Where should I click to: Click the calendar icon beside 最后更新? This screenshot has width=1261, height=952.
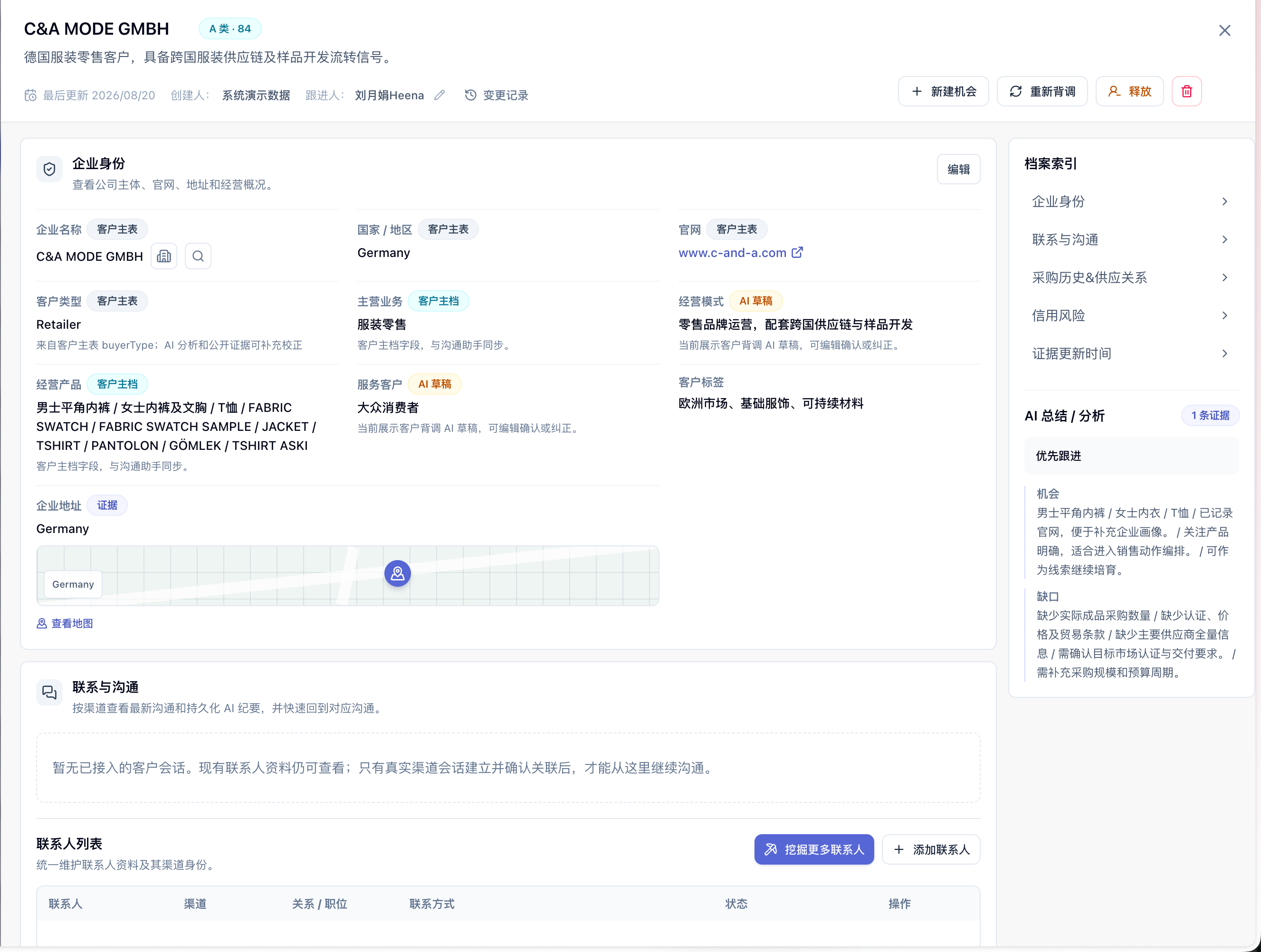tap(30, 95)
